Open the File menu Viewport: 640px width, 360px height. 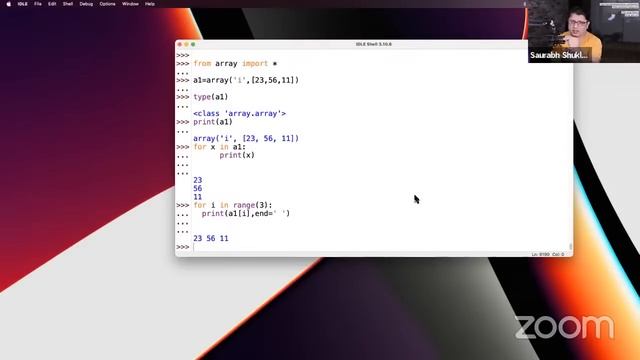tap(38, 4)
